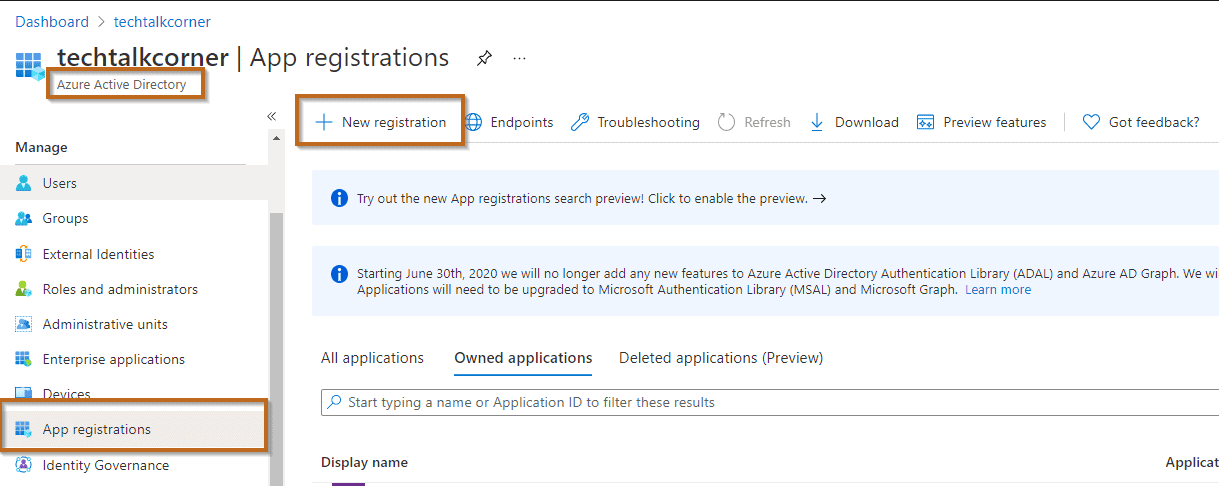The width and height of the screenshot is (1219, 486).
Task: Click the Groups people icon
Action: 24,218
